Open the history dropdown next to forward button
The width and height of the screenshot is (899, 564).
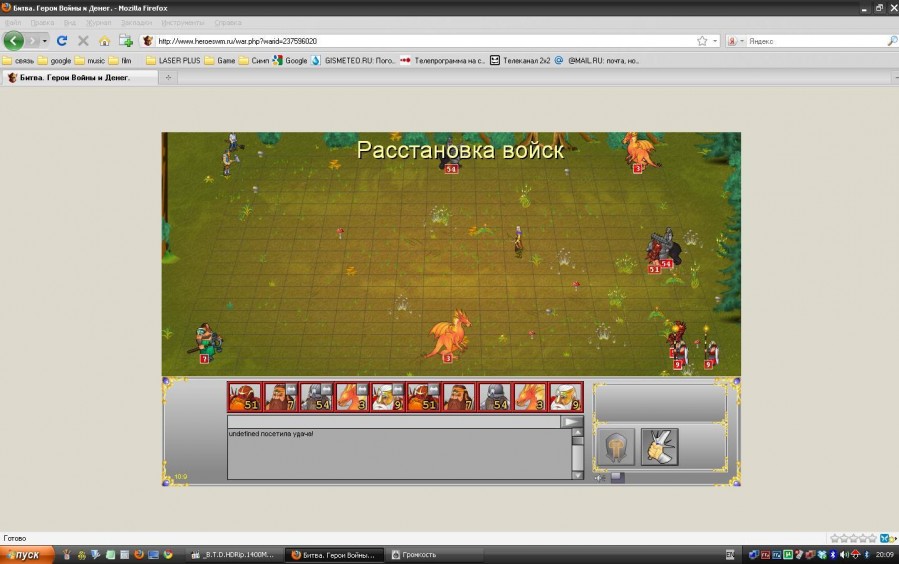(45, 41)
